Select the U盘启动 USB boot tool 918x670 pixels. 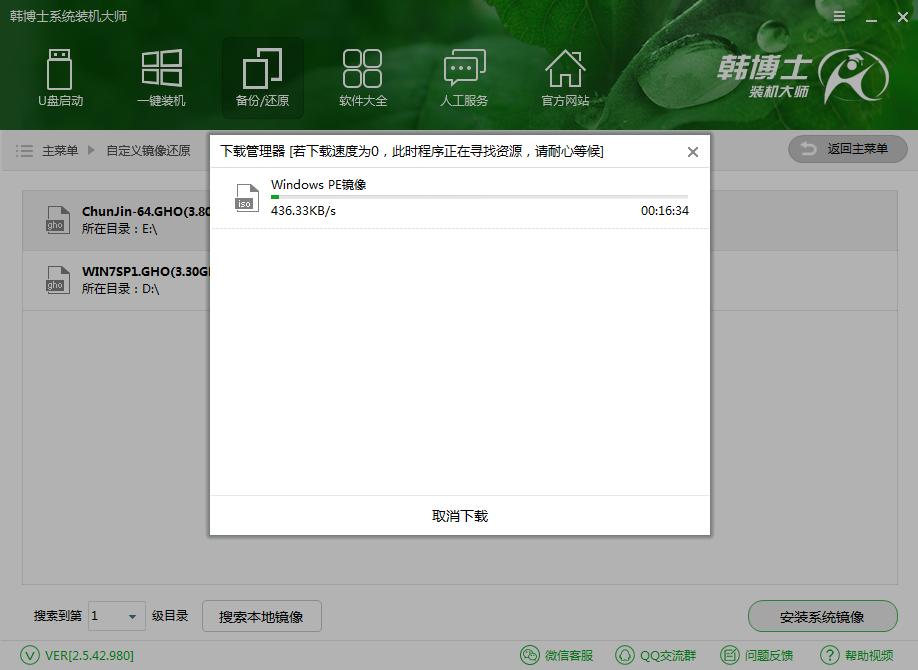click(60, 78)
